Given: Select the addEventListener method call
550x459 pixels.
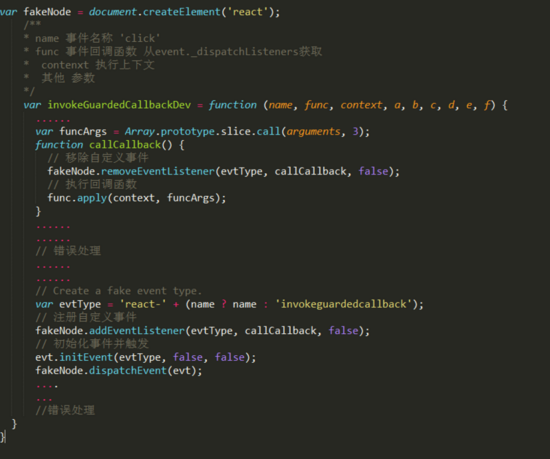Looking at the screenshot, I should [x=137, y=331].
